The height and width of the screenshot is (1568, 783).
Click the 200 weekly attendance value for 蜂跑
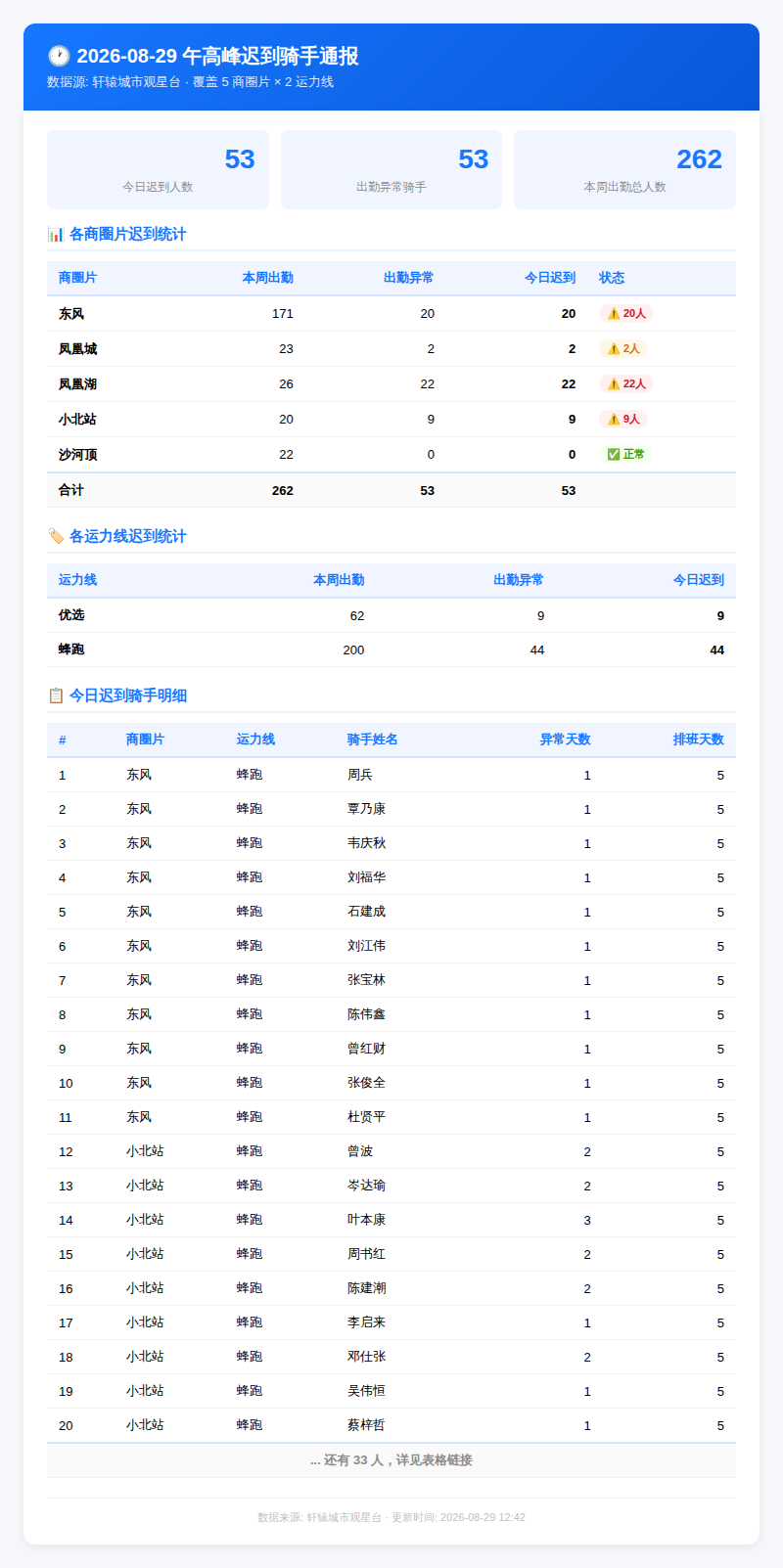tap(353, 650)
